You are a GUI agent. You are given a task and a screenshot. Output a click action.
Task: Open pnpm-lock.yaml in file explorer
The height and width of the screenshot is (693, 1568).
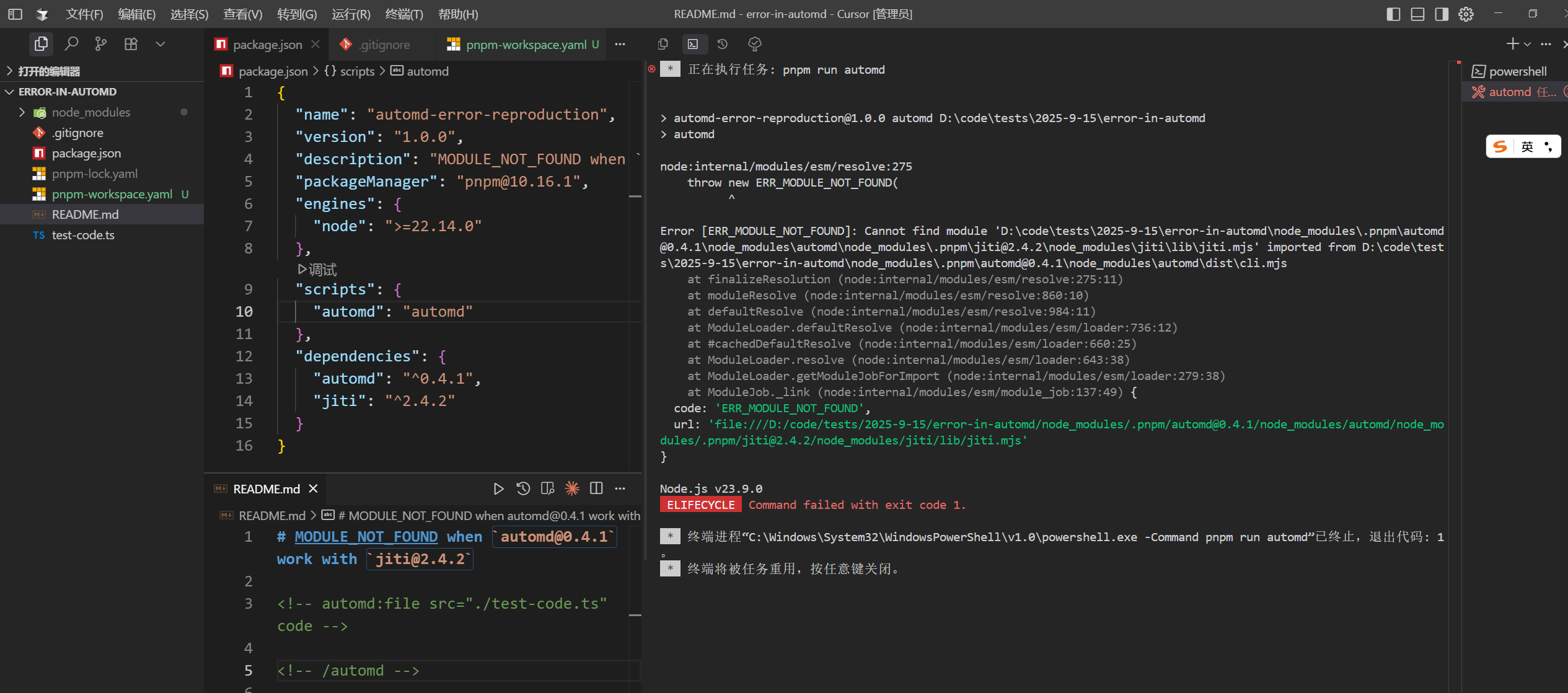click(x=102, y=173)
